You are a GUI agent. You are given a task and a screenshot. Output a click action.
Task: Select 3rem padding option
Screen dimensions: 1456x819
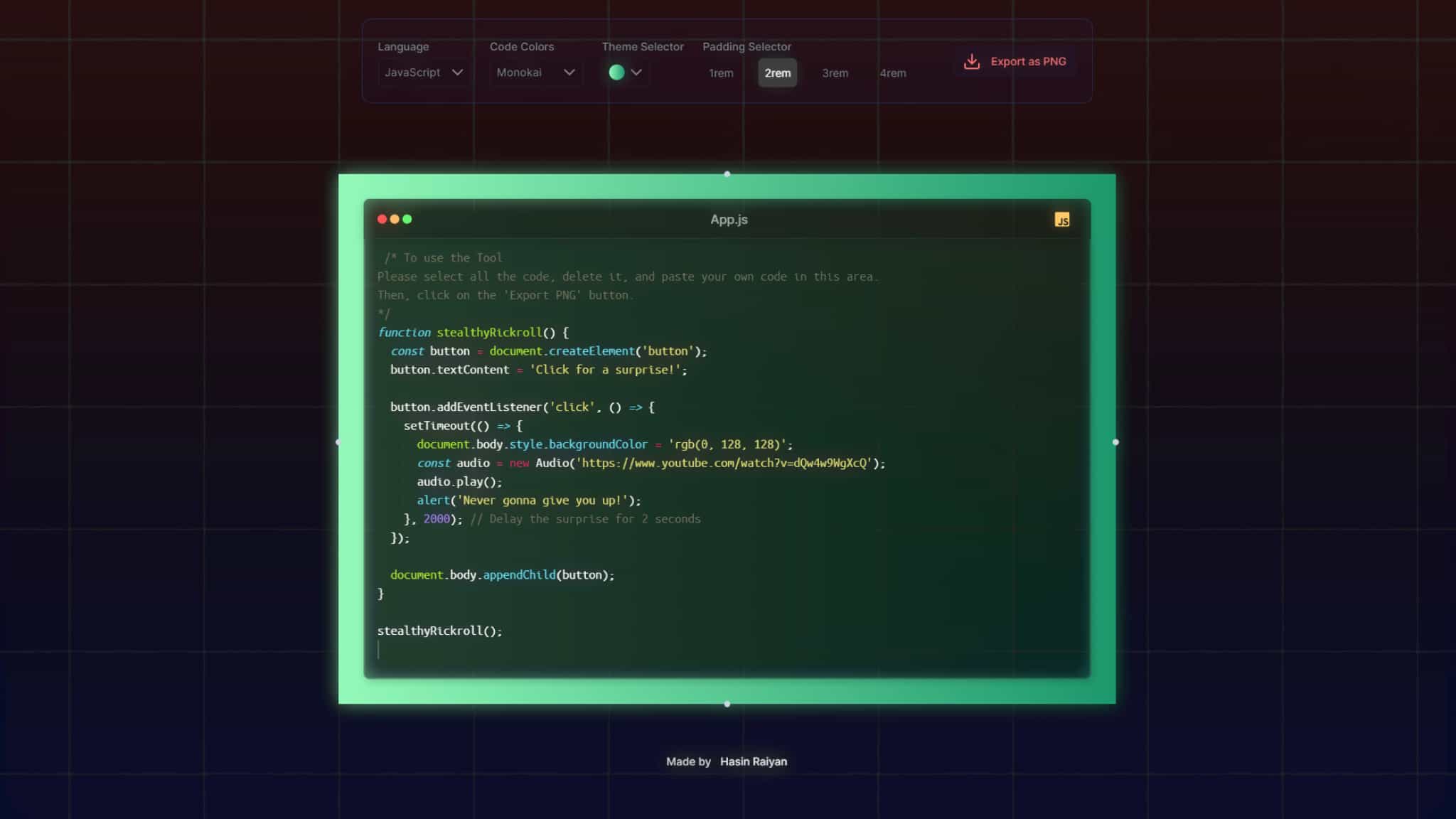click(835, 73)
